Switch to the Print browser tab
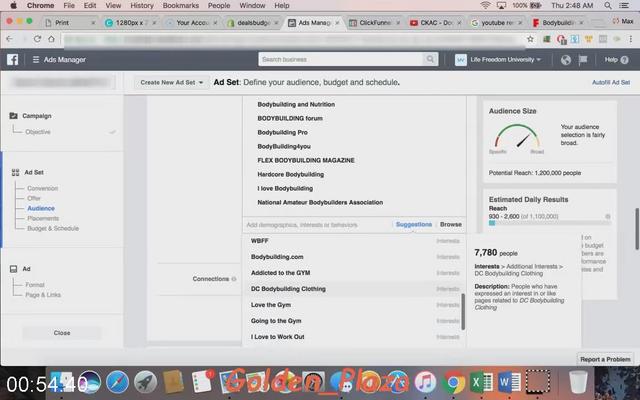The height and width of the screenshot is (400, 640). coord(69,23)
